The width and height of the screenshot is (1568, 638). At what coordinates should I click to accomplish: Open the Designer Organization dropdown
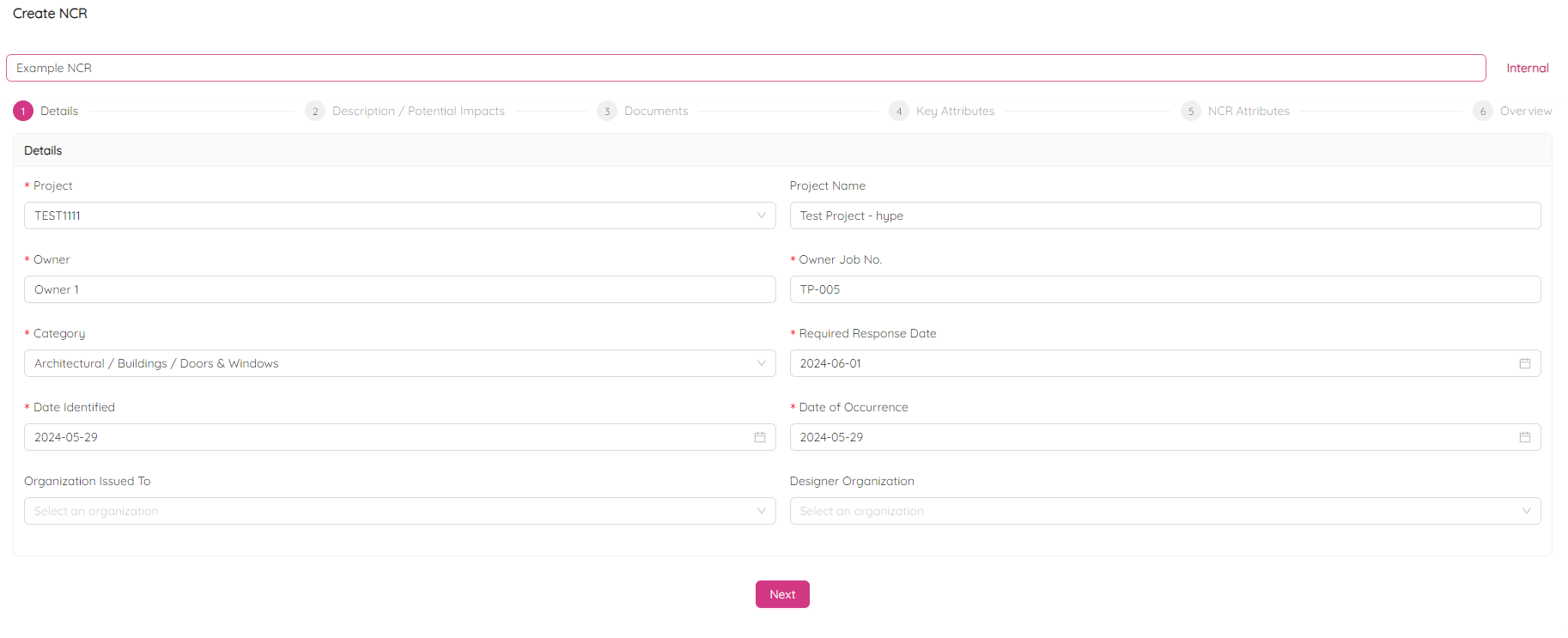click(x=1164, y=511)
